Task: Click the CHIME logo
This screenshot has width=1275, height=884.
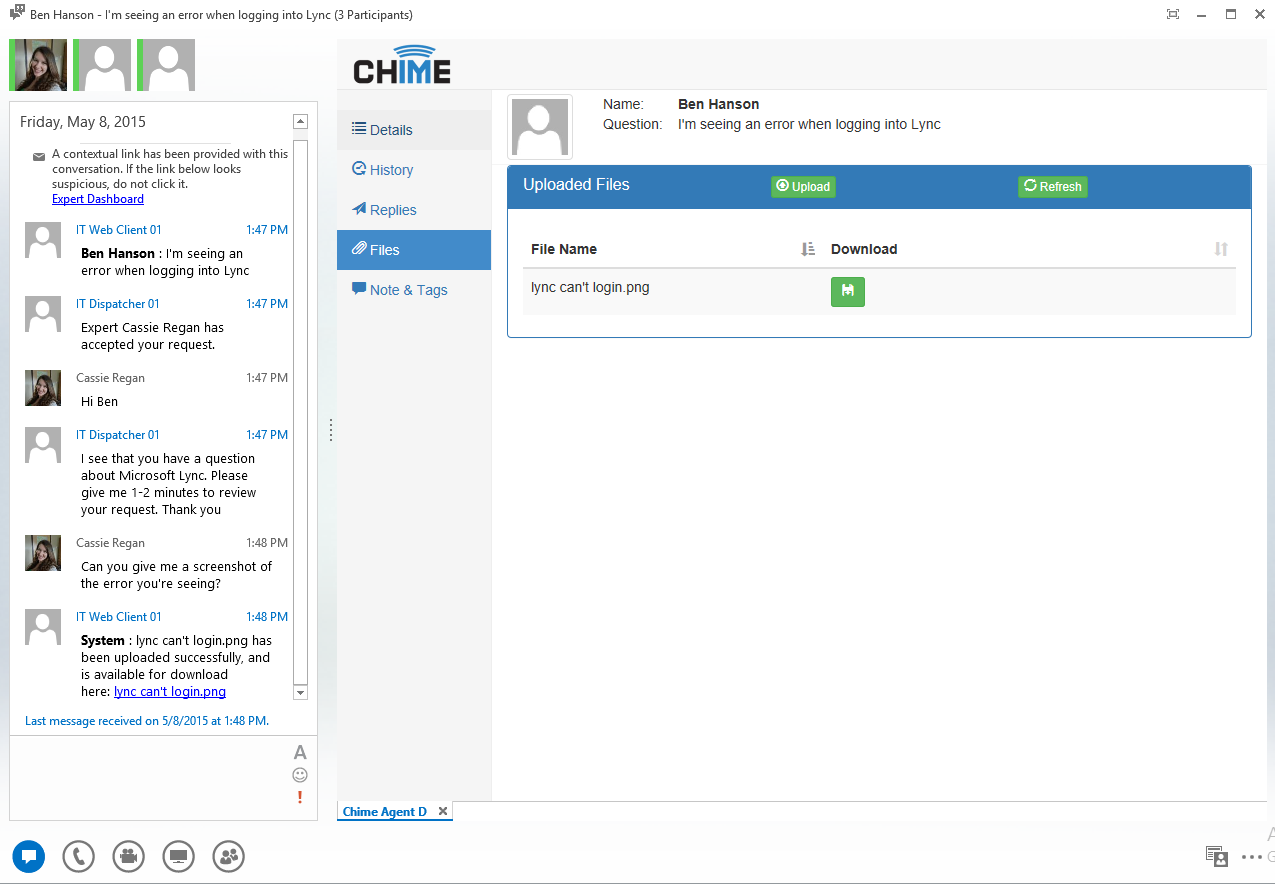Action: pyautogui.click(x=402, y=65)
